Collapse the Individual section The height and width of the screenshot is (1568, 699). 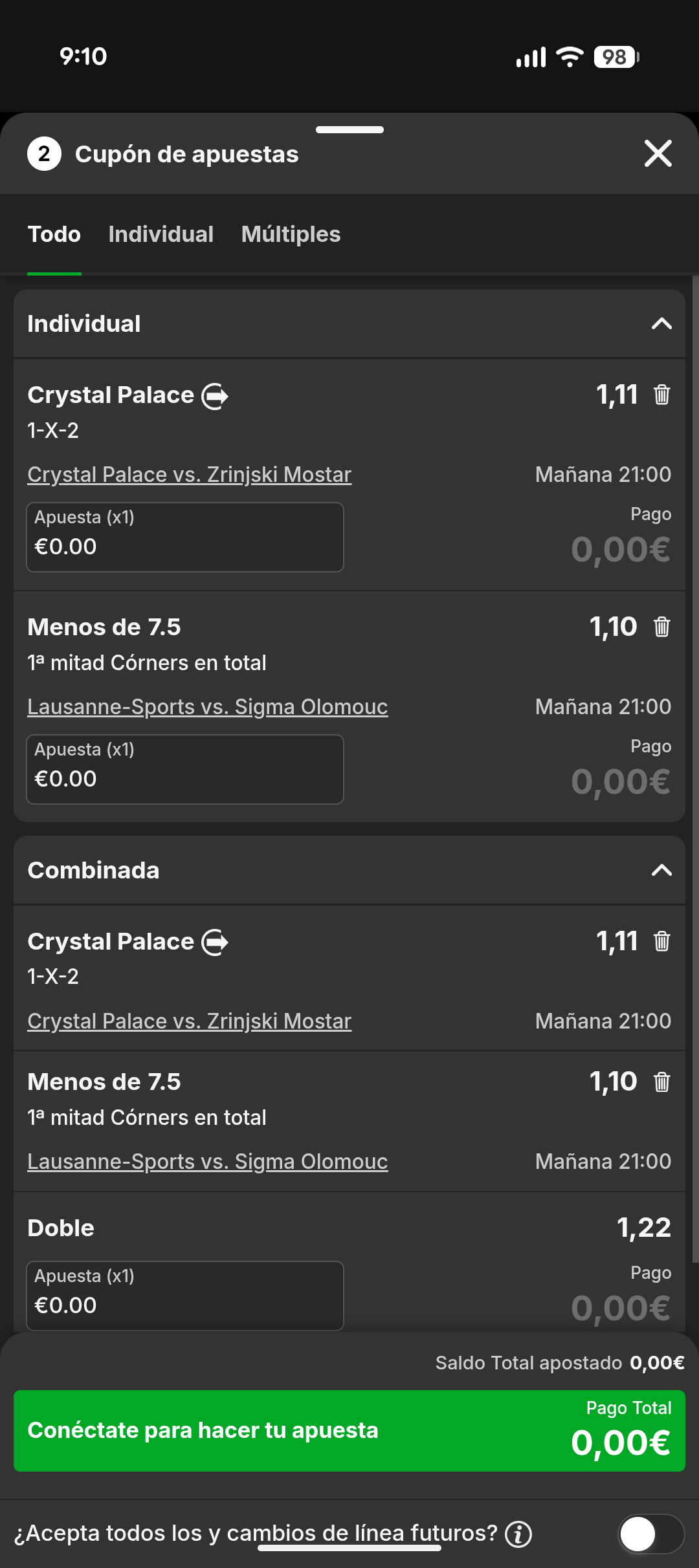coord(661,323)
